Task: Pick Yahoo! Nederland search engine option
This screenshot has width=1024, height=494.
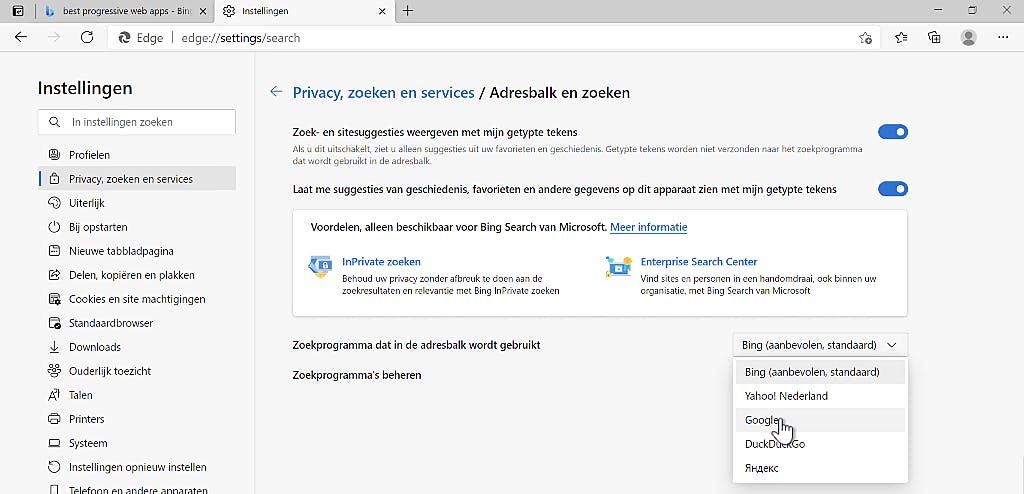Action: [786, 396]
